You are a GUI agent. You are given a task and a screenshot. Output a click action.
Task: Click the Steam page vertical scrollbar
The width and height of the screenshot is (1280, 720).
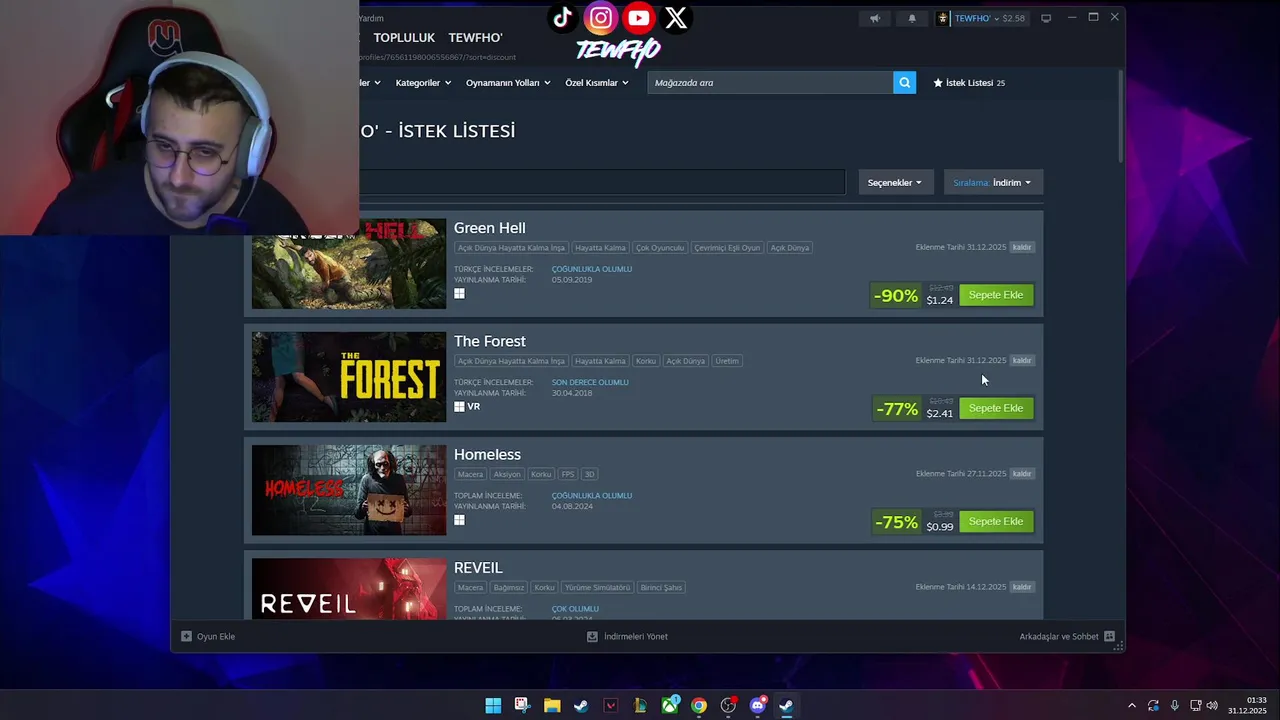1121,115
